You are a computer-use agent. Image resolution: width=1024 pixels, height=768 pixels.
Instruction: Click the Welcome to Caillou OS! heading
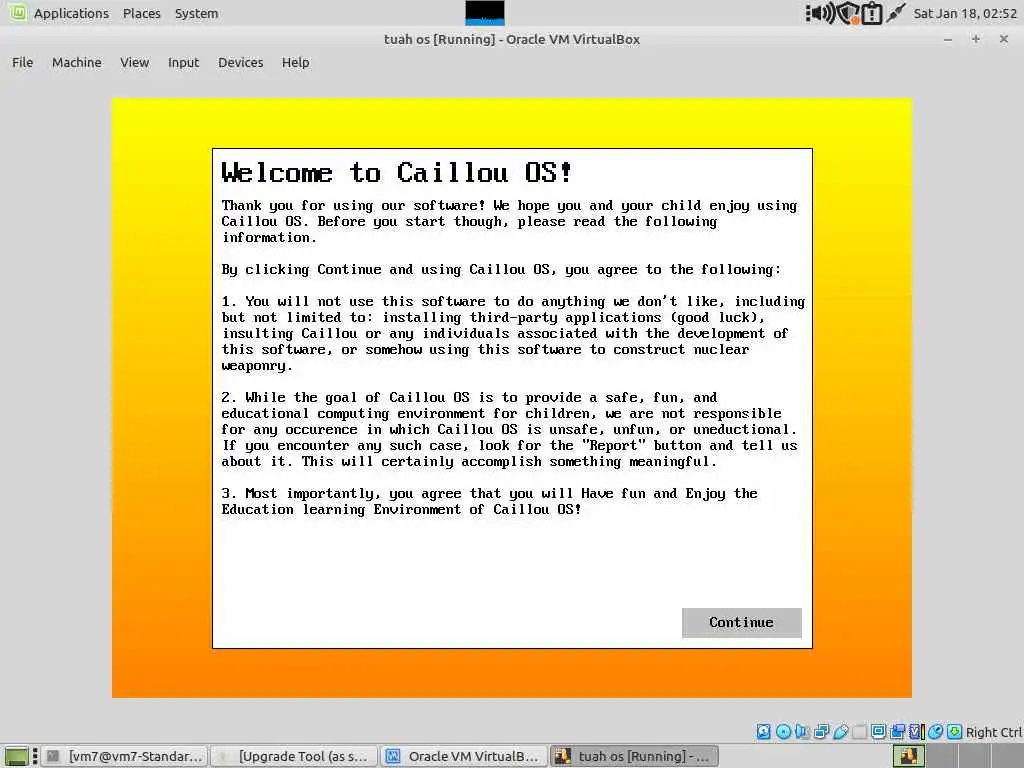click(396, 173)
